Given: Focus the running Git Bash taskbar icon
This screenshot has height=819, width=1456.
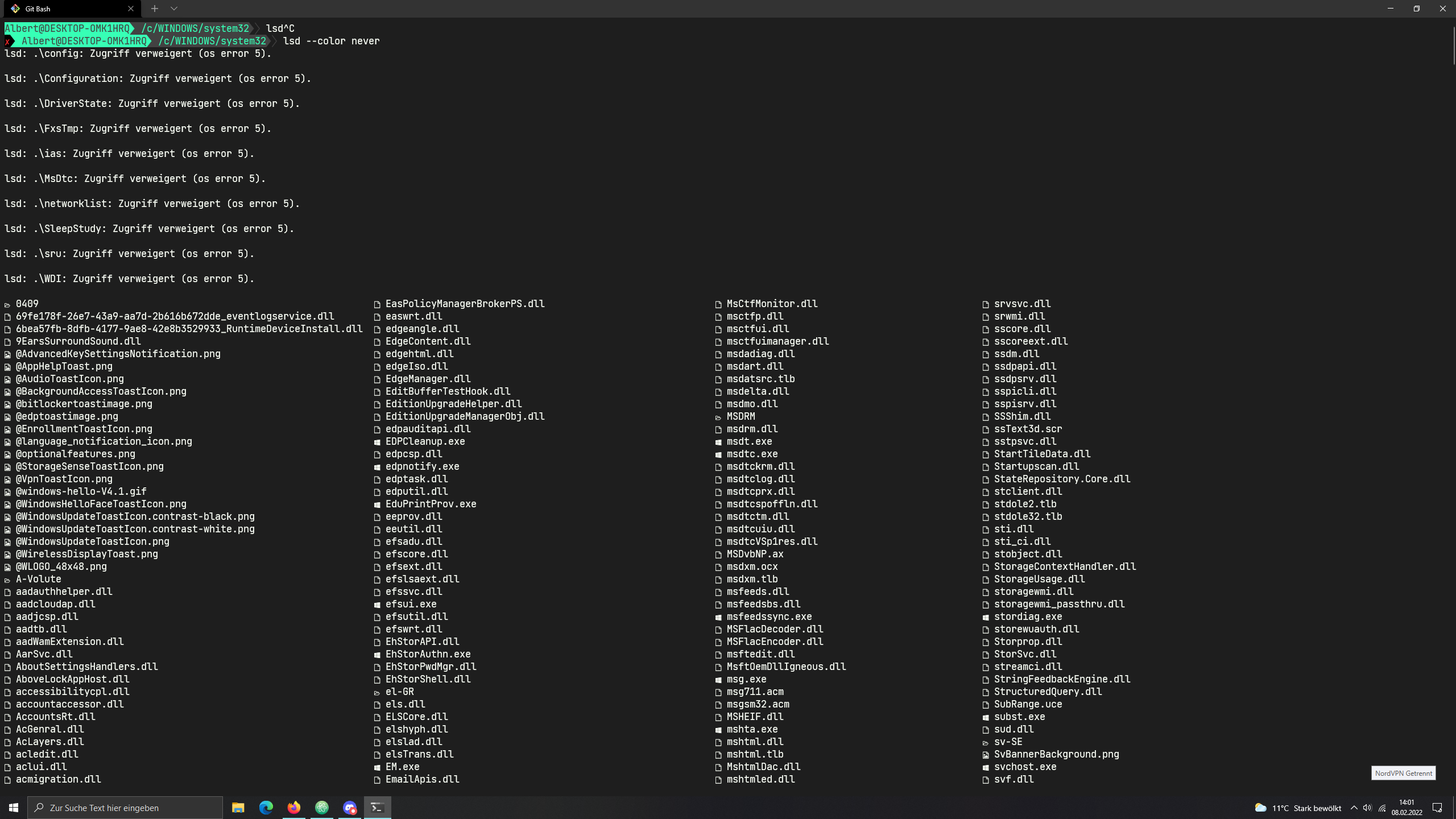Looking at the screenshot, I should click(x=377, y=807).
